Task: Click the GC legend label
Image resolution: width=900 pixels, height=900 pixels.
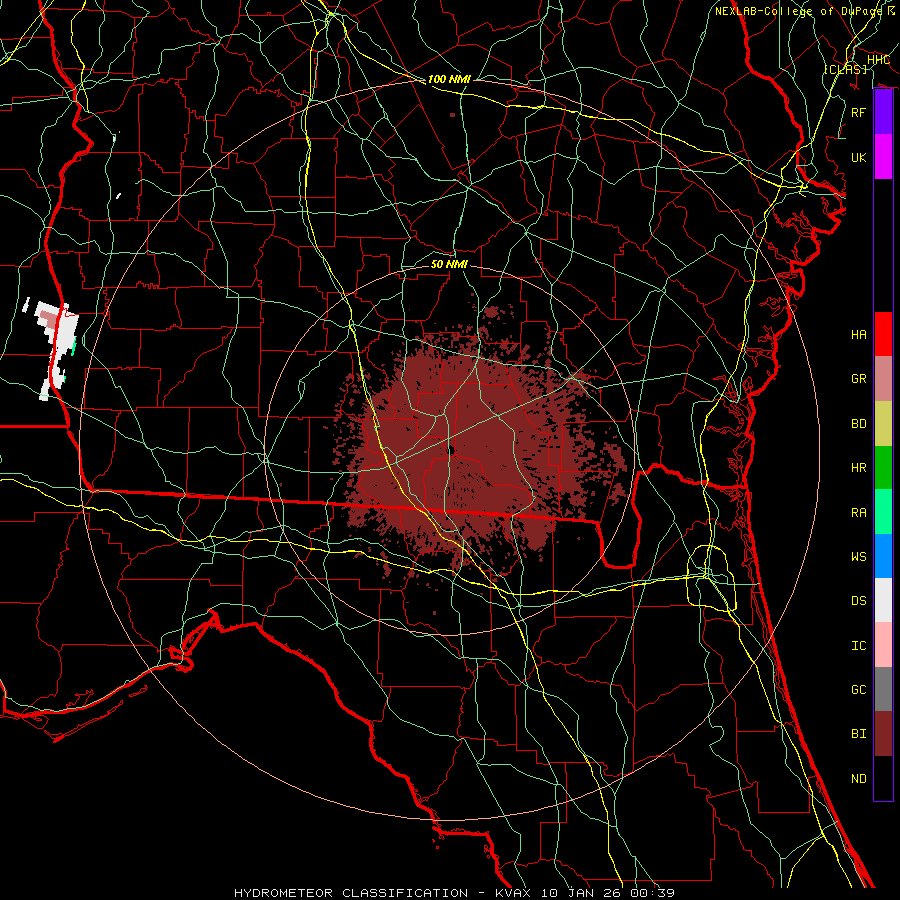Action: point(859,689)
